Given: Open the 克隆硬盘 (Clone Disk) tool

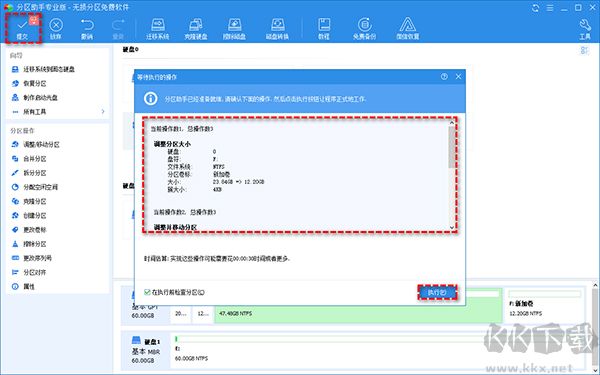Looking at the screenshot, I should tap(196, 29).
